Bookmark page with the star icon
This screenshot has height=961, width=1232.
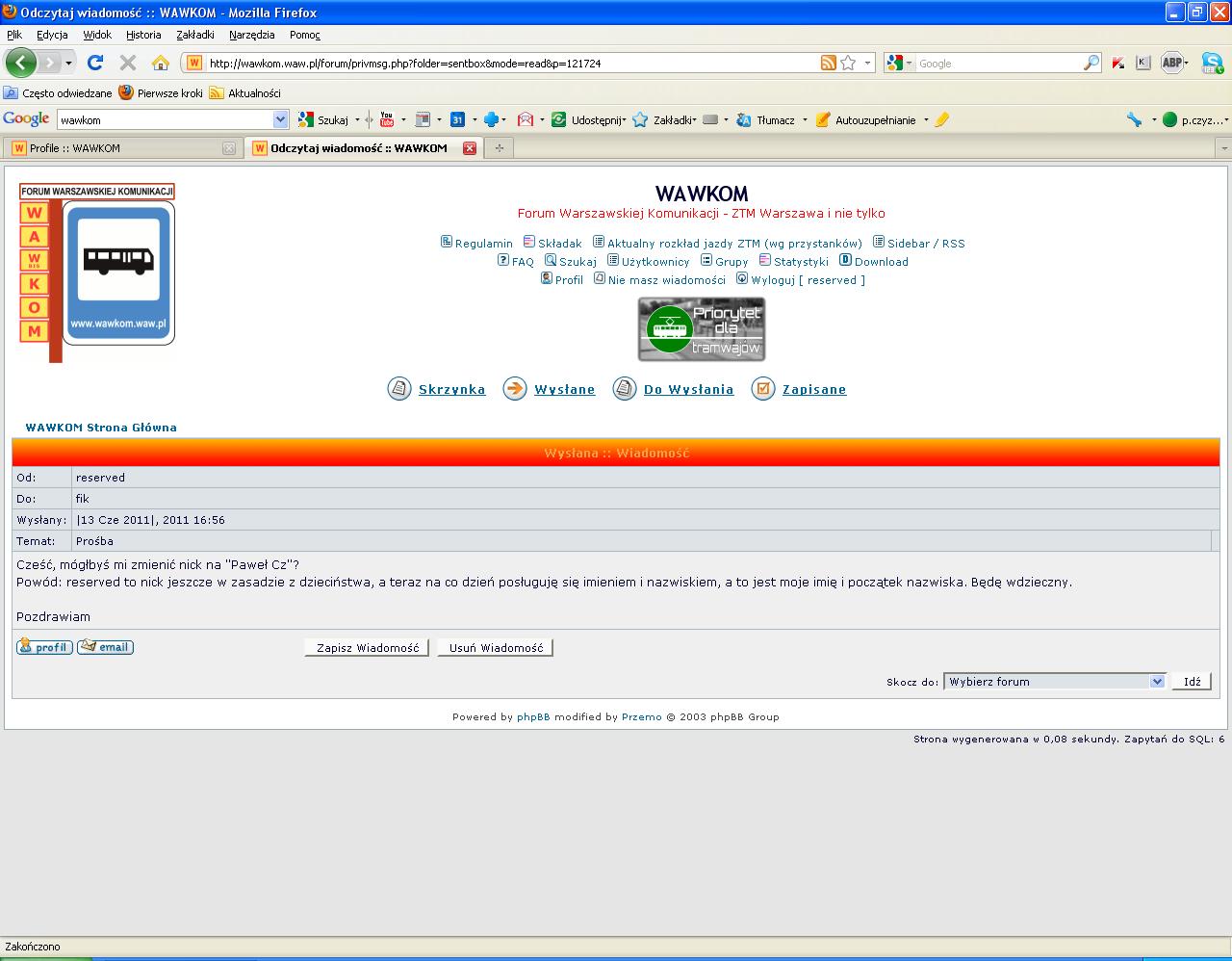[x=848, y=63]
